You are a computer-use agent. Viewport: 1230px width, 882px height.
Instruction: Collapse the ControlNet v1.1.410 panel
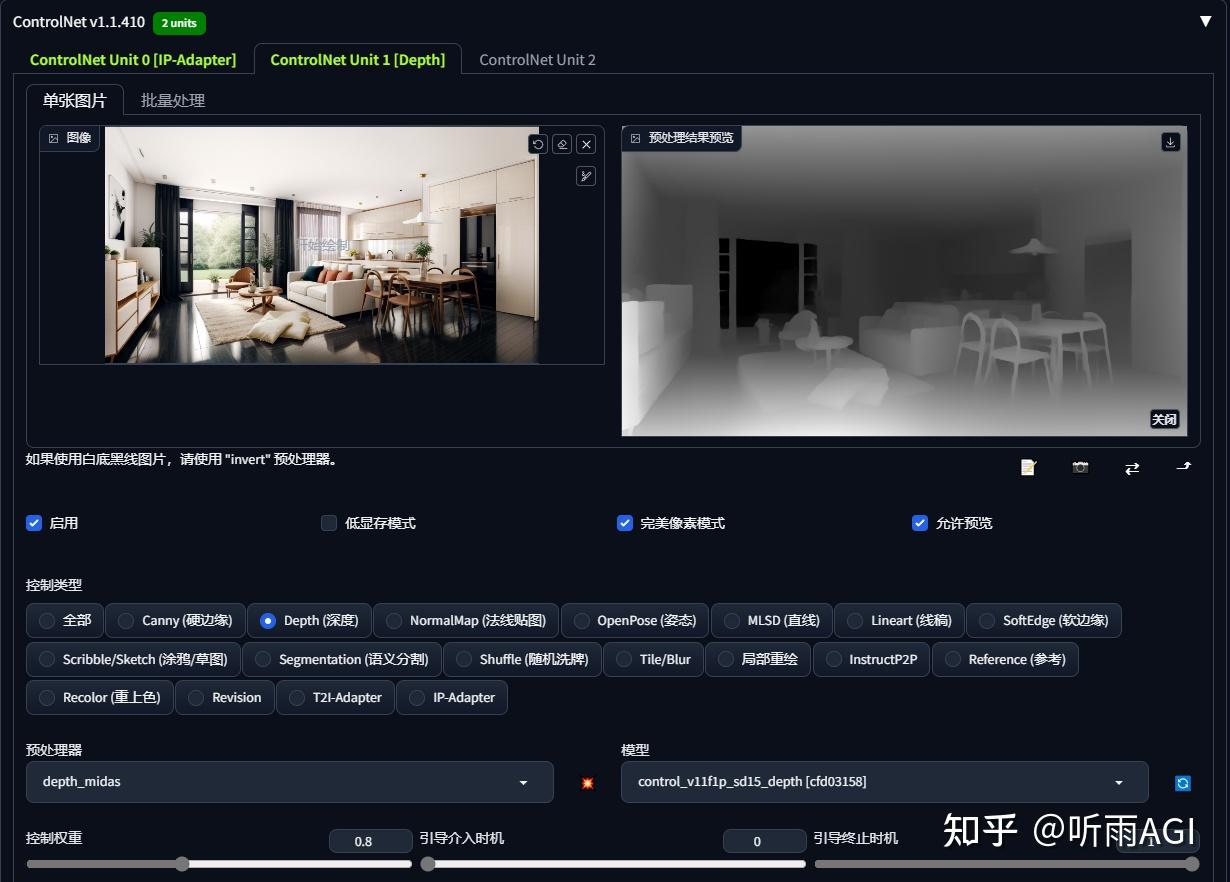coord(1205,21)
